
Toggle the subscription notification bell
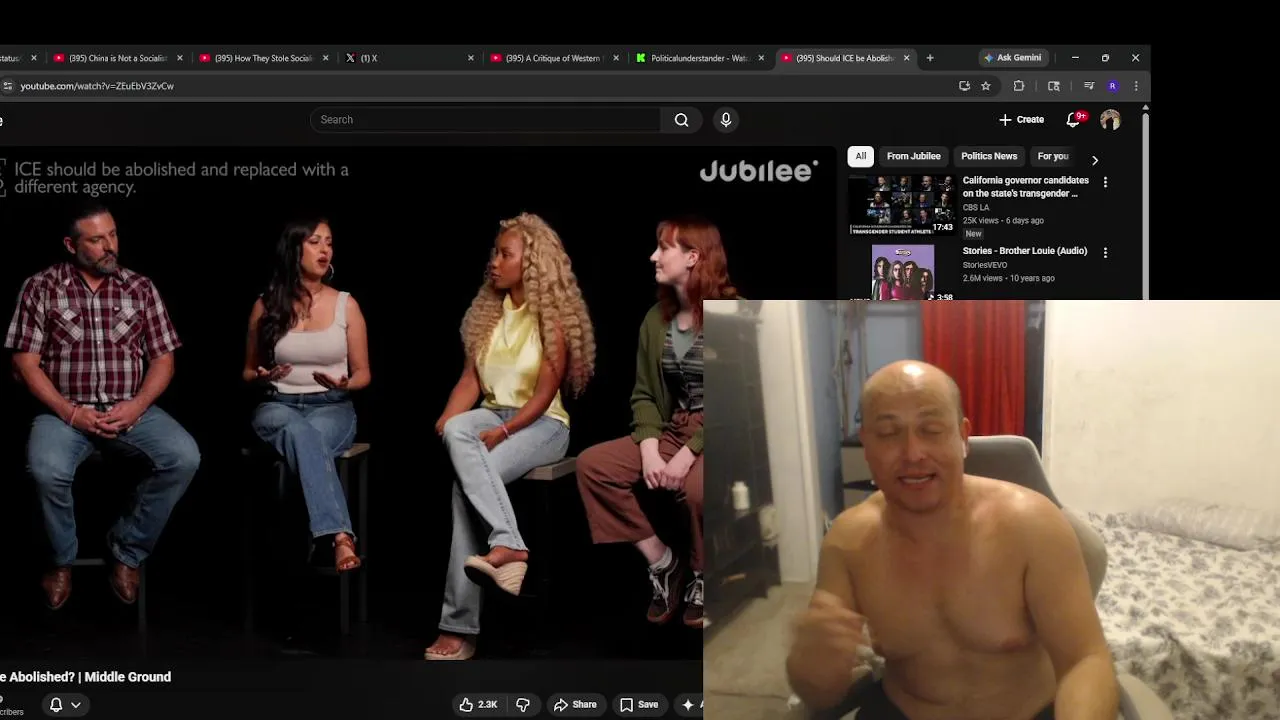pos(56,705)
